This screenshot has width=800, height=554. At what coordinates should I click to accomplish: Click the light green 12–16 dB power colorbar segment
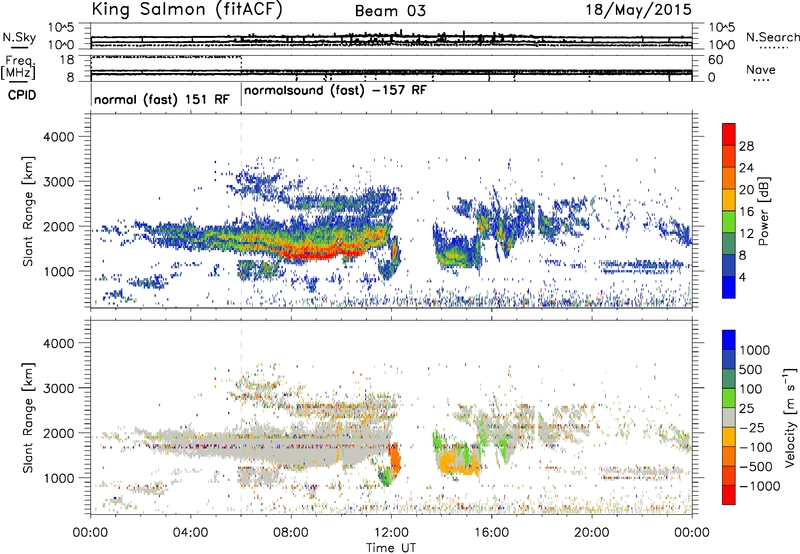click(729, 222)
